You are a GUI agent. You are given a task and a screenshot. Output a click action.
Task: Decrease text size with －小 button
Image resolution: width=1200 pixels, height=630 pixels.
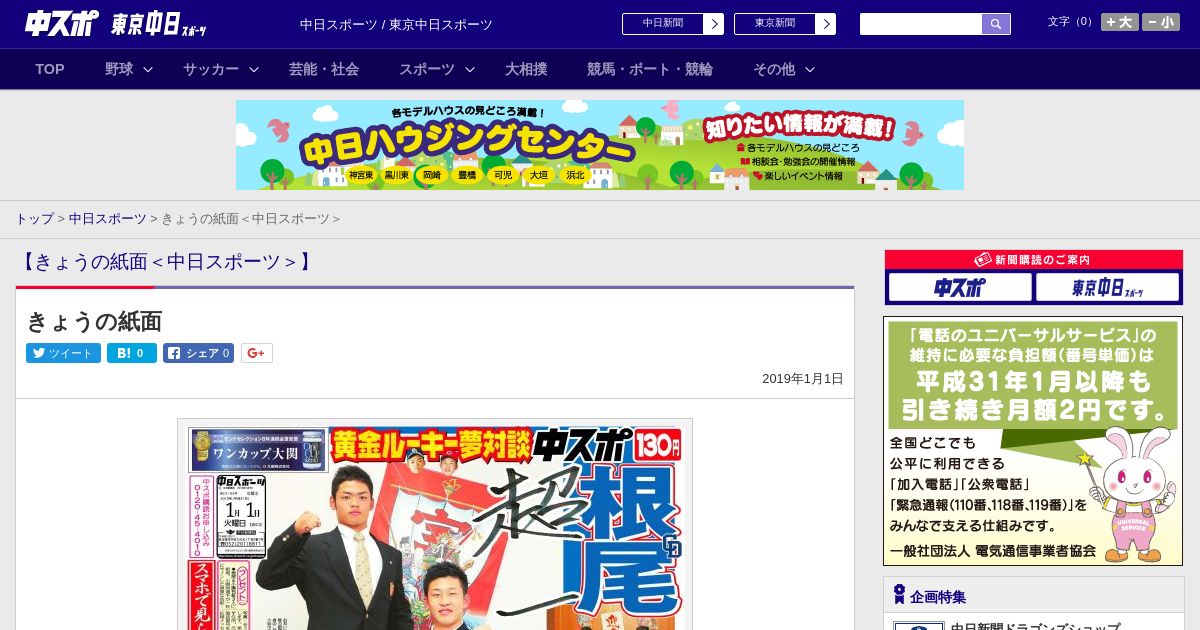coord(1161,22)
